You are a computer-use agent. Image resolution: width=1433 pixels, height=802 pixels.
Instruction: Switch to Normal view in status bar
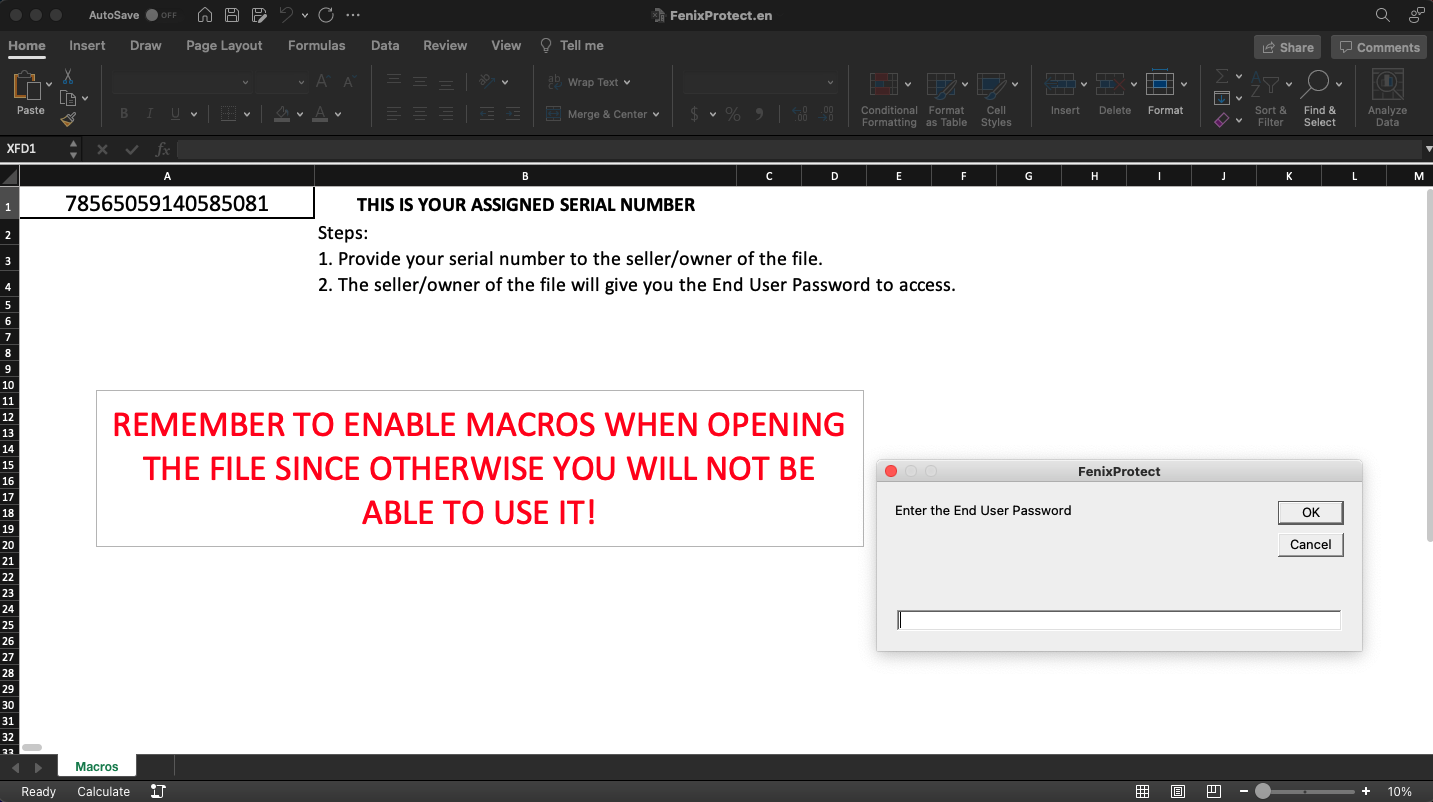coord(1143,792)
